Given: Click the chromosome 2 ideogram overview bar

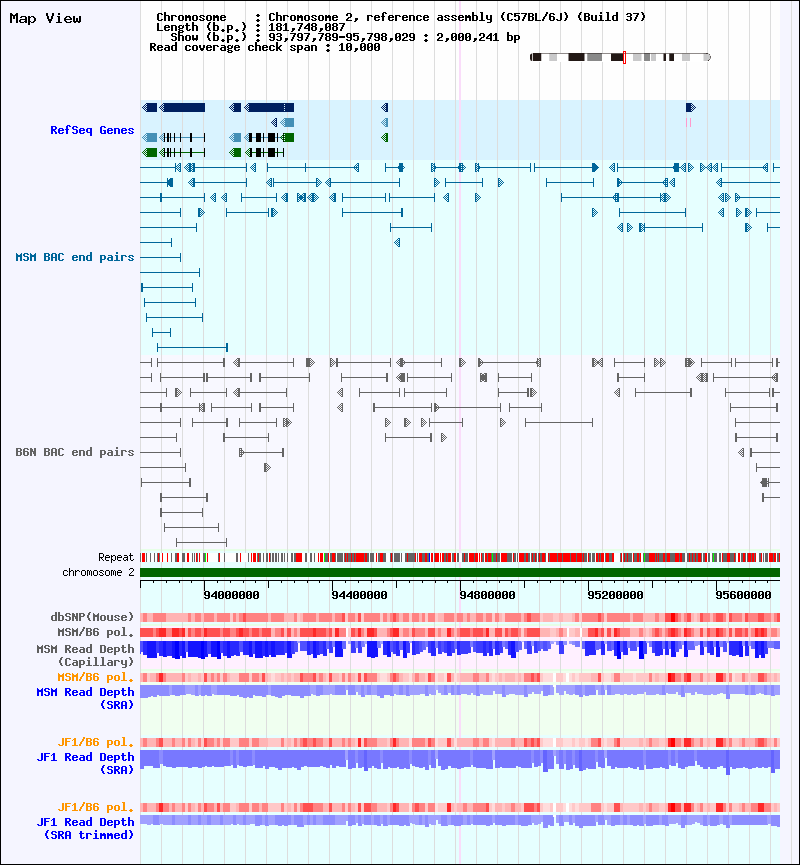Looking at the screenshot, I should pyautogui.click(x=620, y=57).
